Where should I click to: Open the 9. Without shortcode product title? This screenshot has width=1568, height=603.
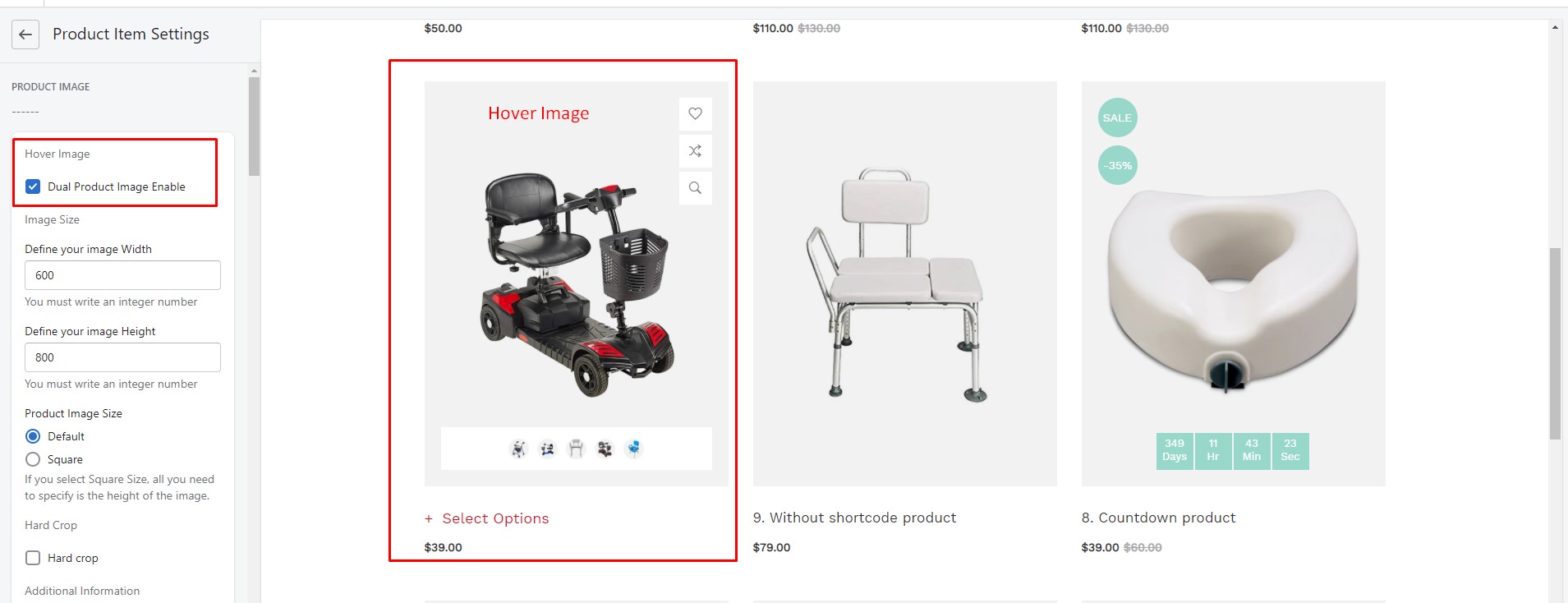click(x=854, y=518)
